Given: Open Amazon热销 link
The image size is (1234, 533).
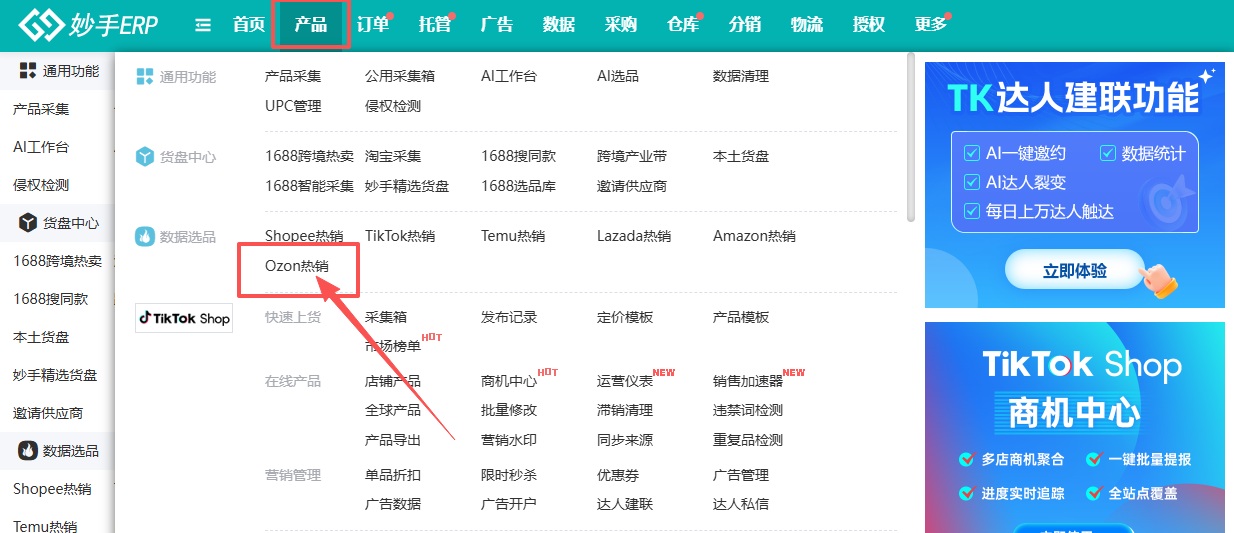Looking at the screenshot, I should pos(754,236).
